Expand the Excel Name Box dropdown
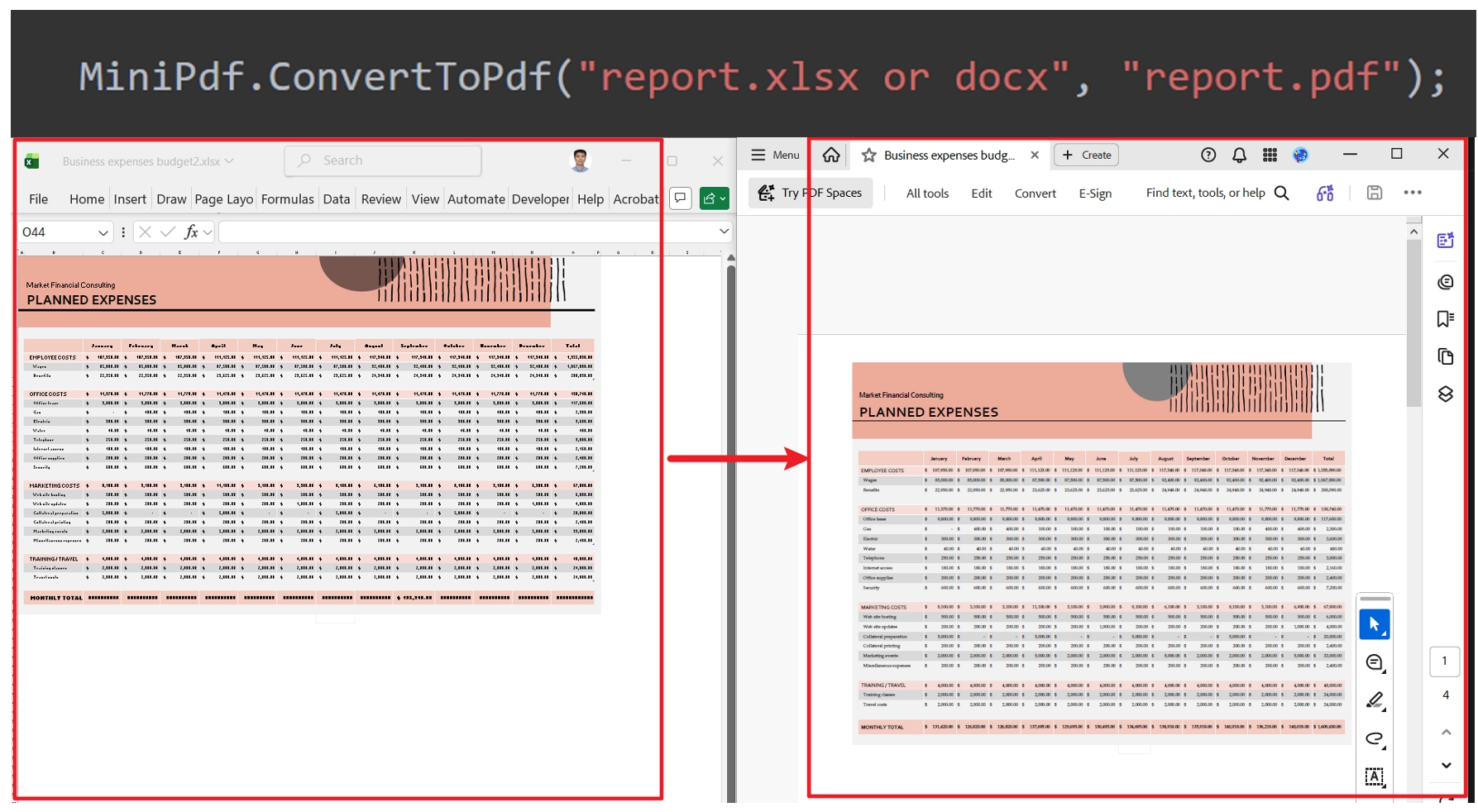Viewport: 1478px width, 812px height. 103,232
